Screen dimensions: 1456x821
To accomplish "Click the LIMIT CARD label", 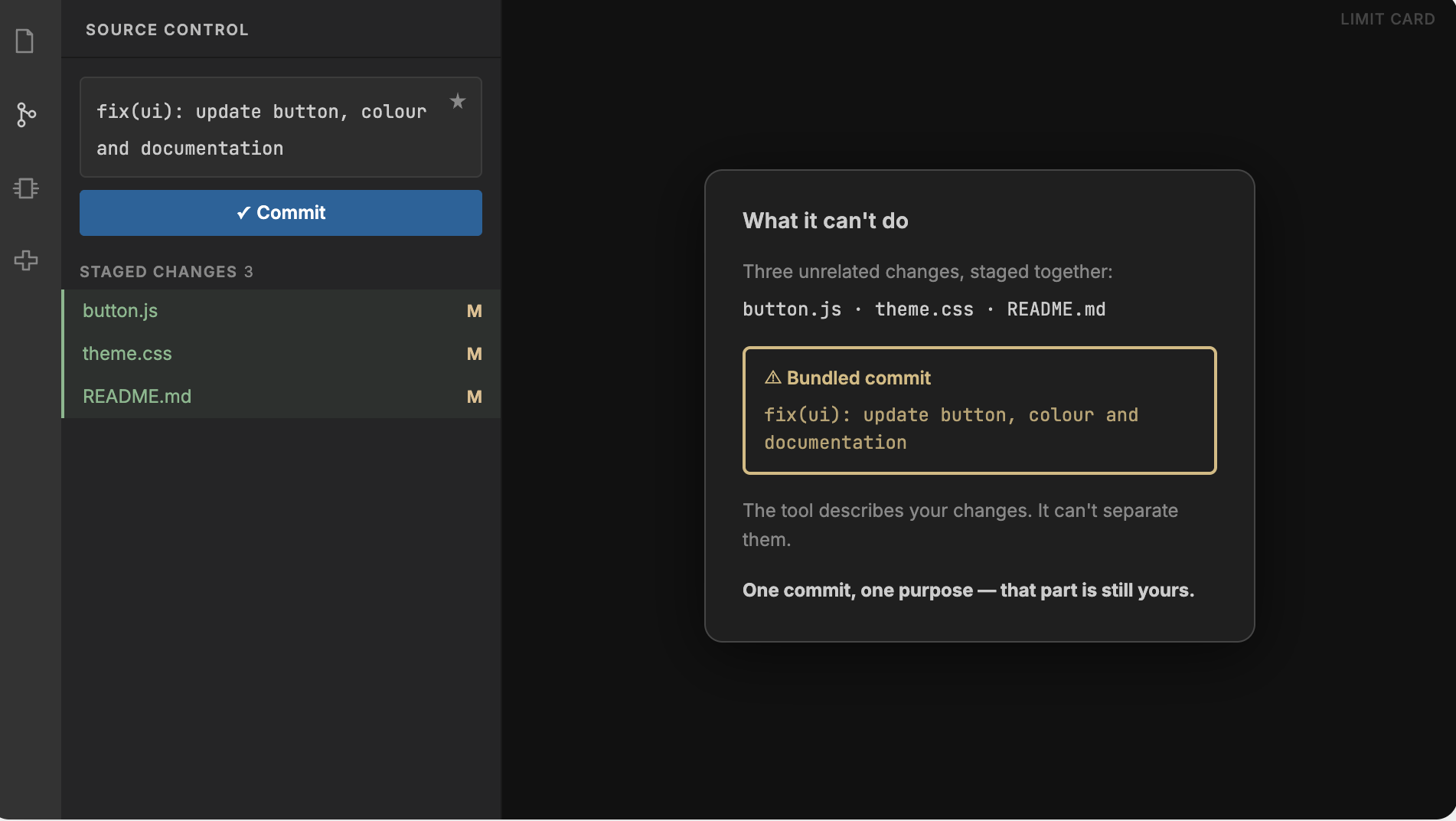I will point(1387,19).
